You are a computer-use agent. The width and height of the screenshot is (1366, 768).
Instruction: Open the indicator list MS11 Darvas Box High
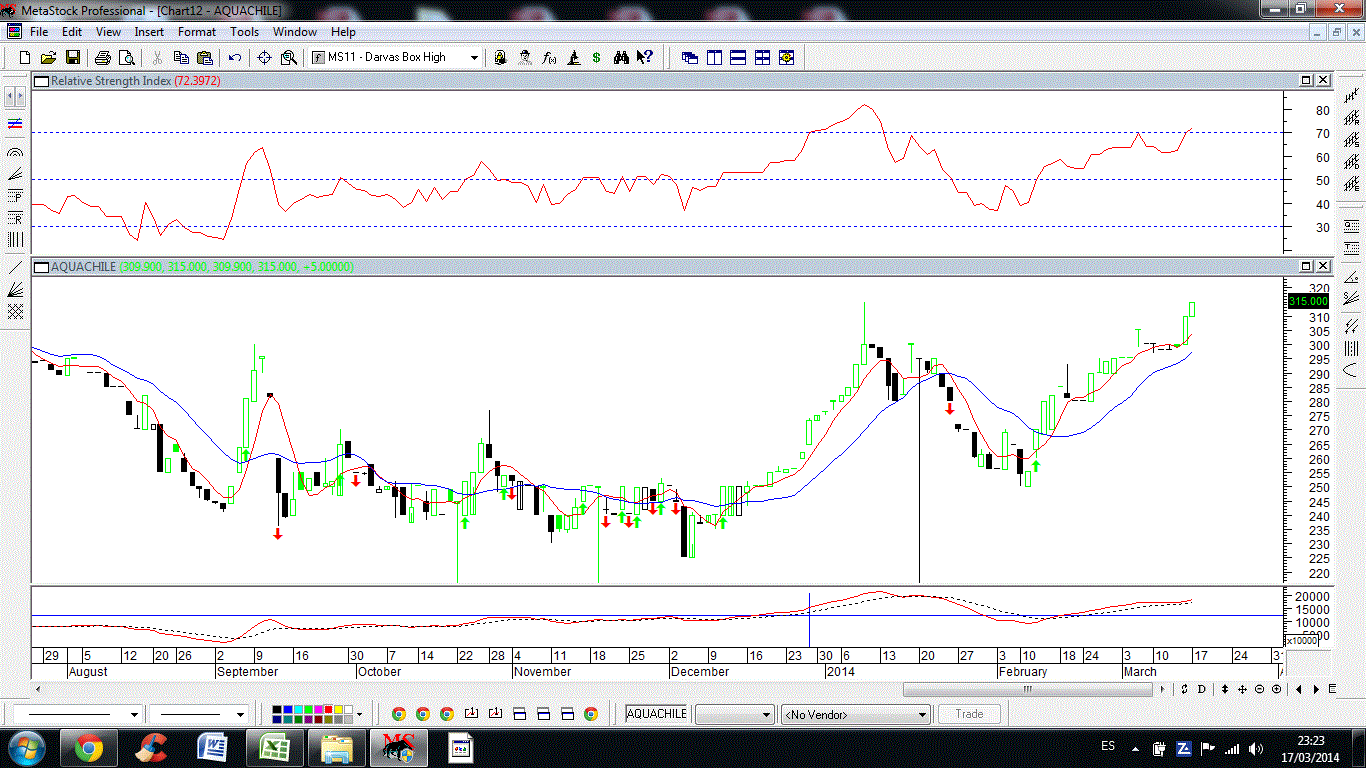pyautogui.click(x=396, y=57)
